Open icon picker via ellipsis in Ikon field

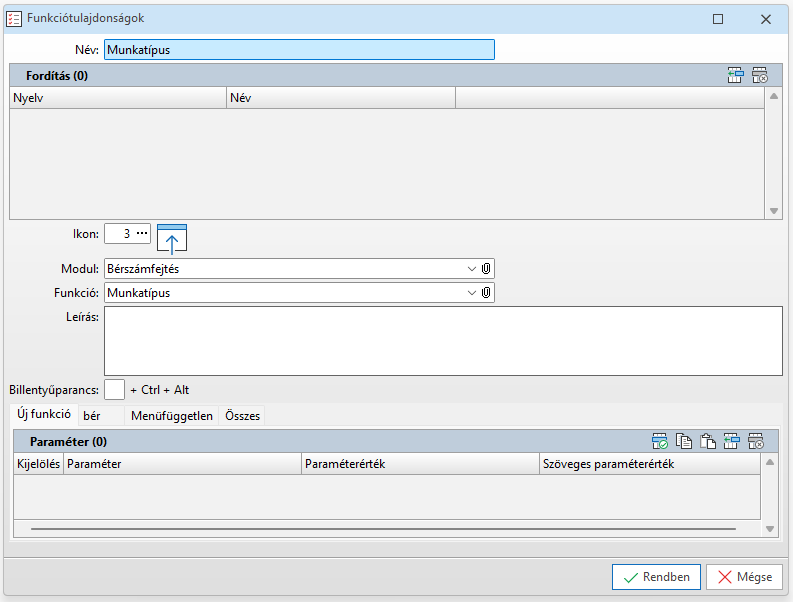[x=142, y=233]
